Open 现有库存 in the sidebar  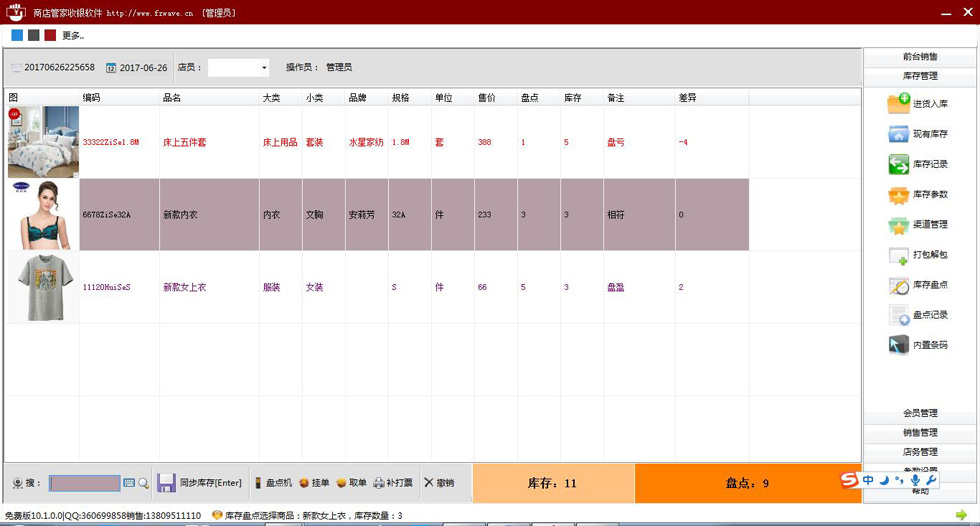pos(917,134)
